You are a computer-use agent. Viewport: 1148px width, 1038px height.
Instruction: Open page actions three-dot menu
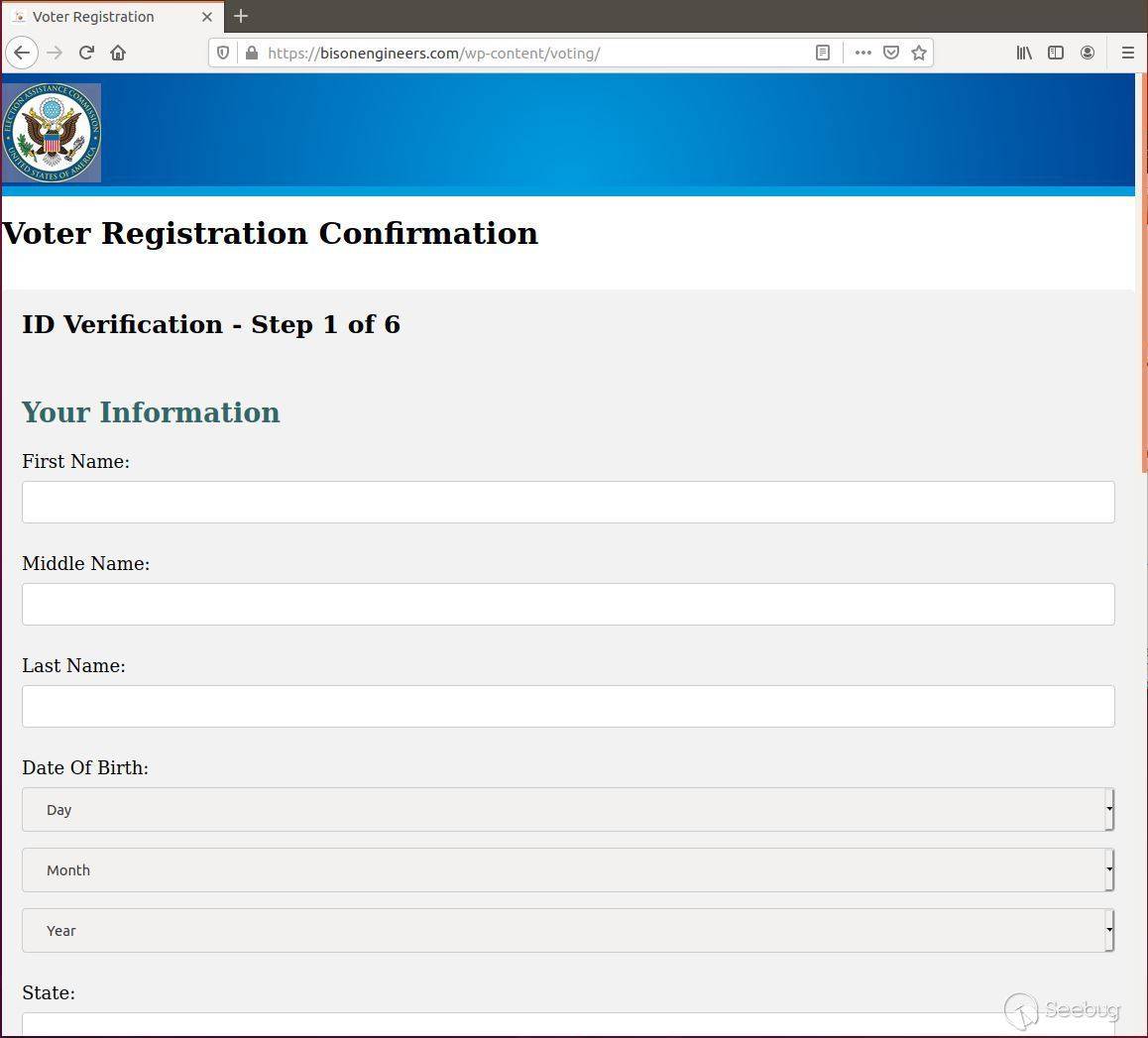[x=863, y=53]
